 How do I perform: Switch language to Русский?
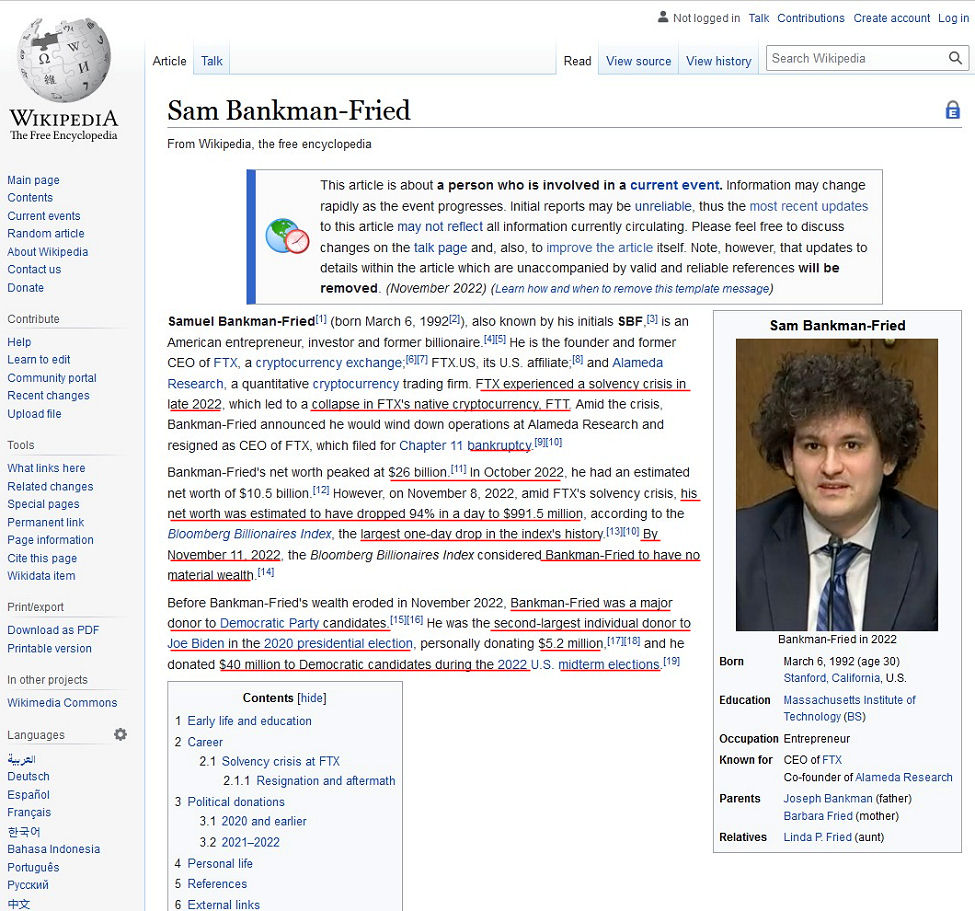28,885
